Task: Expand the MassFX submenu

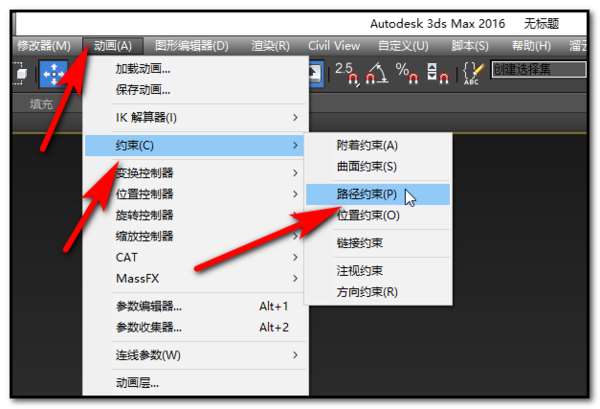Action: (195, 278)
